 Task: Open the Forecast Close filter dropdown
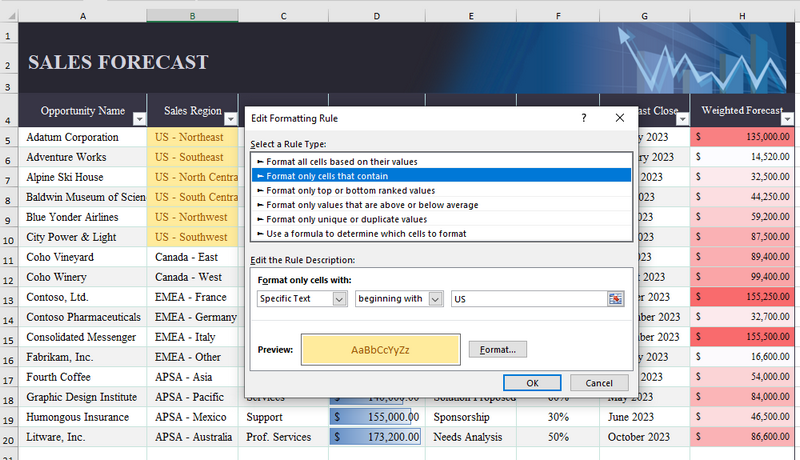682,119
